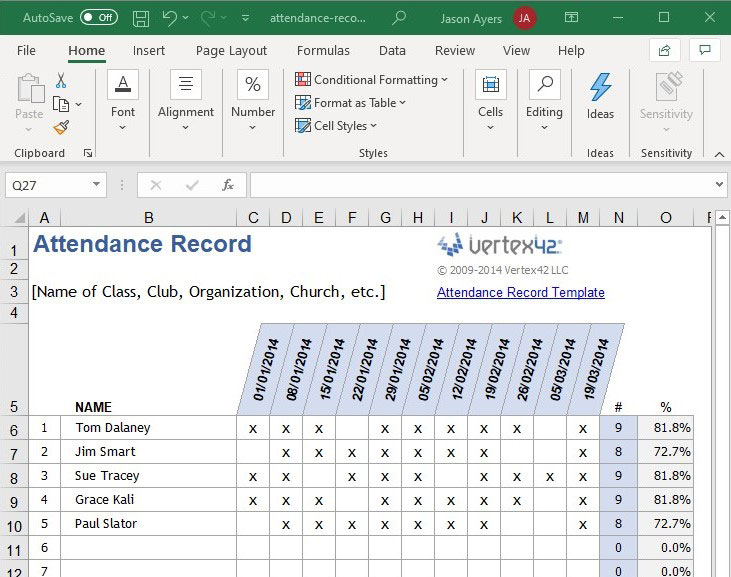Click the Undo arrow icon
The height and width of the screenshot is (577, 731).
coord(170,18)
